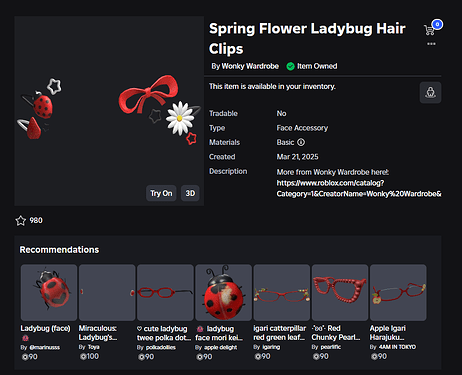
Task: Favorite the item with the star icon
Action: (21, 220)
